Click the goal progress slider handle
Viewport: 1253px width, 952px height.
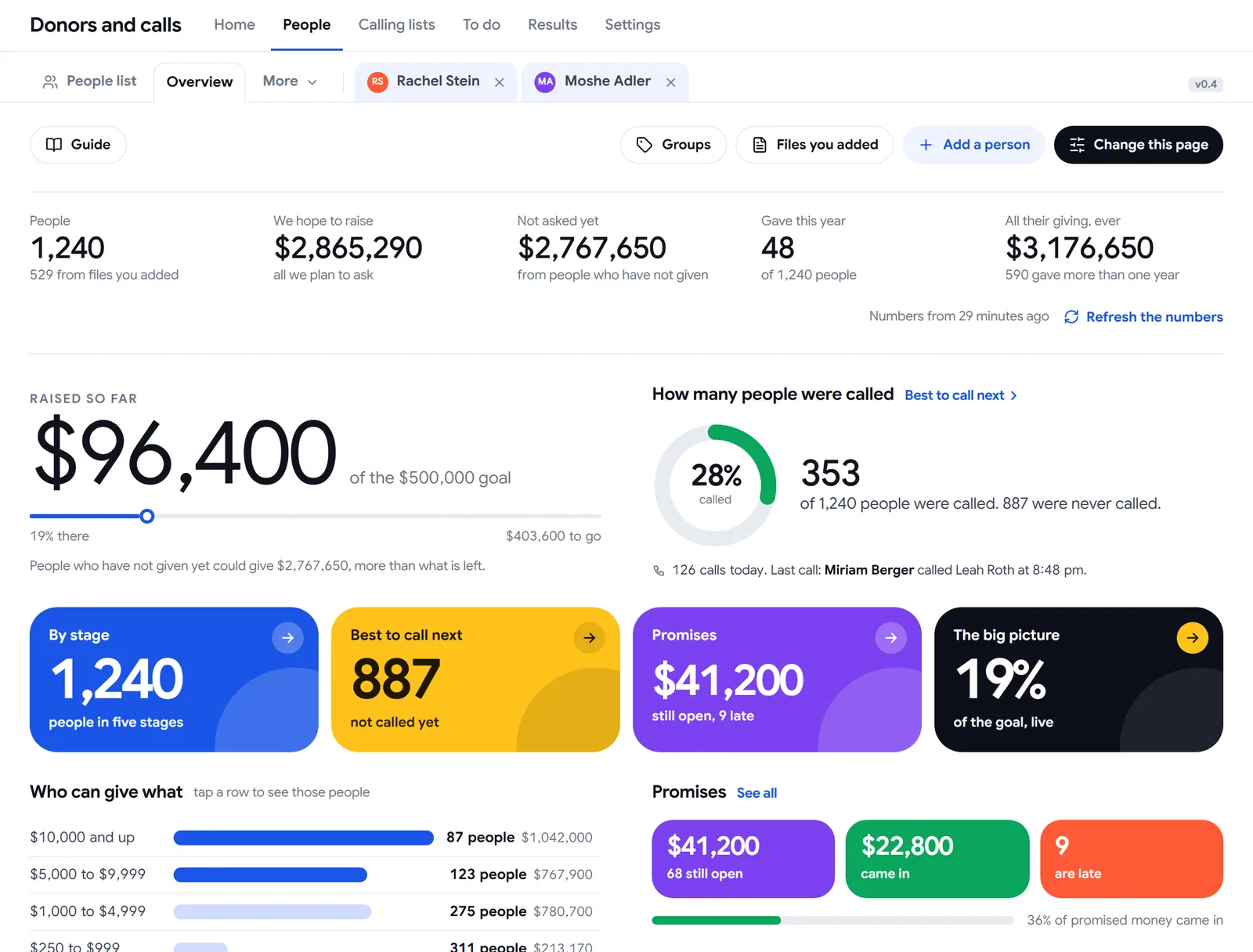(x=146, y=516)
